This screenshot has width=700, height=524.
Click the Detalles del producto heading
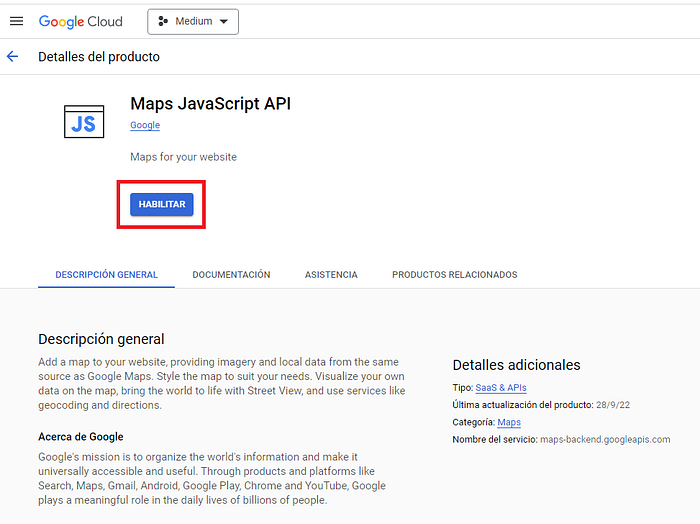coord(99,57)
